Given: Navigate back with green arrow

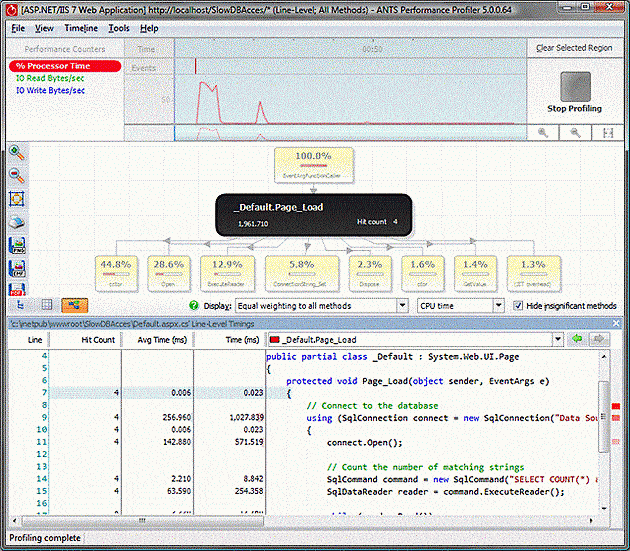Looking at the screenshot, I should 577,339.
